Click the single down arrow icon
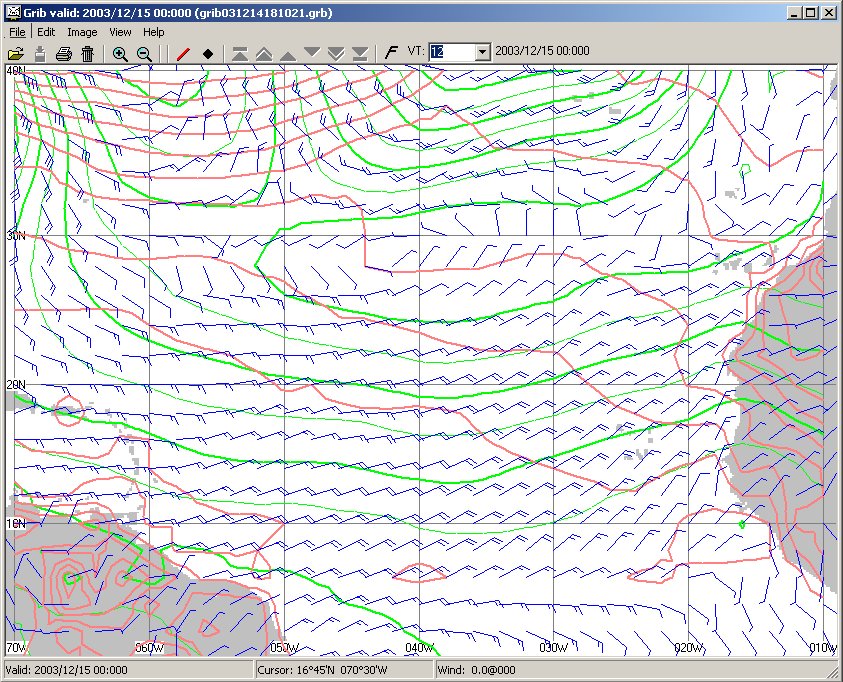 click(x=312, y=52)
